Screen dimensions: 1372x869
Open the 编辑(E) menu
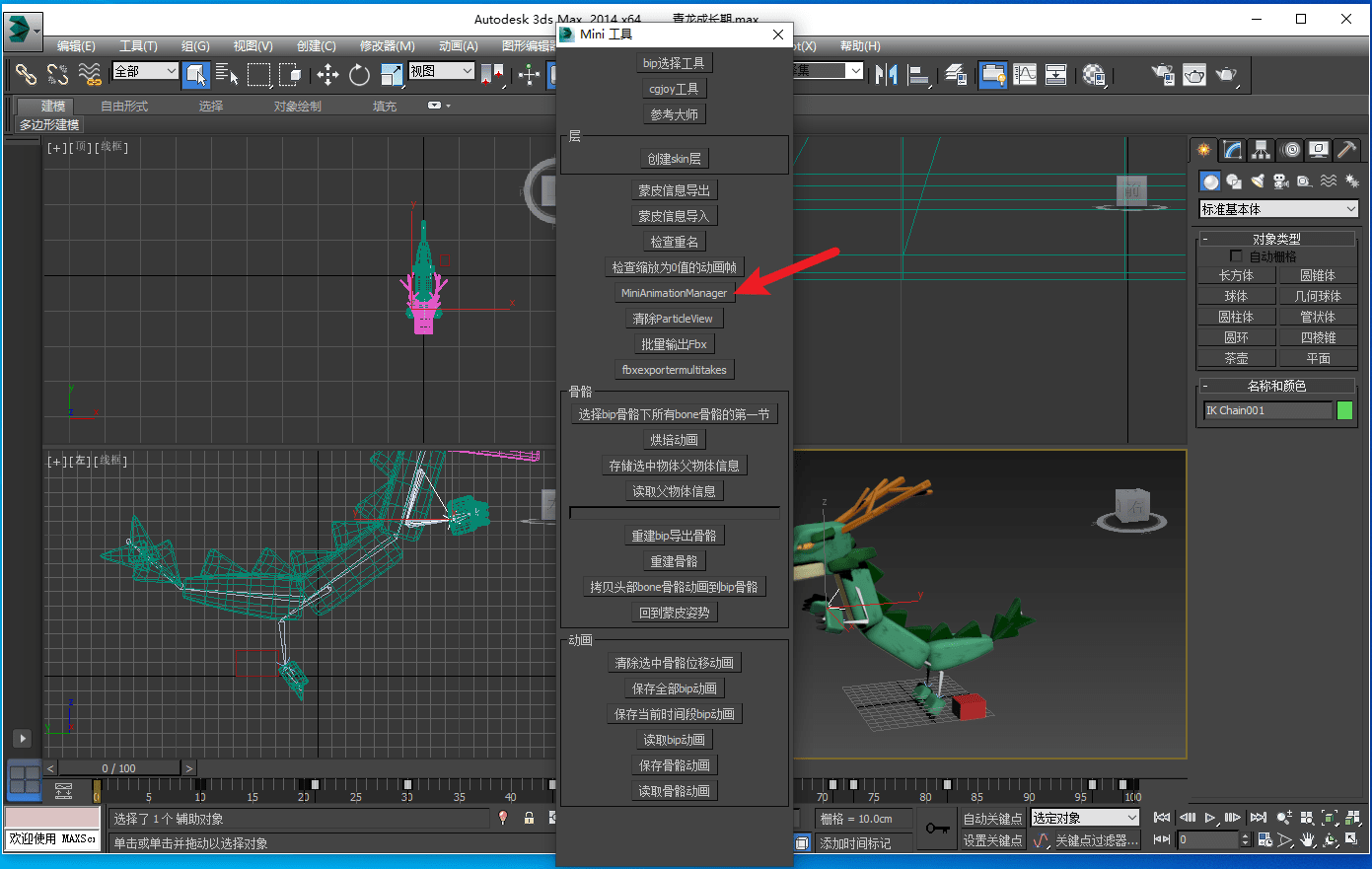(x=76, y=46)
